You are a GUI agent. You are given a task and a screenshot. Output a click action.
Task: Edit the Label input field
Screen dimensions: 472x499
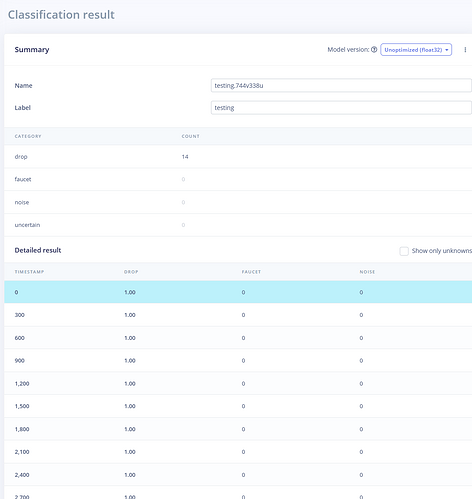tap(341, 108)
